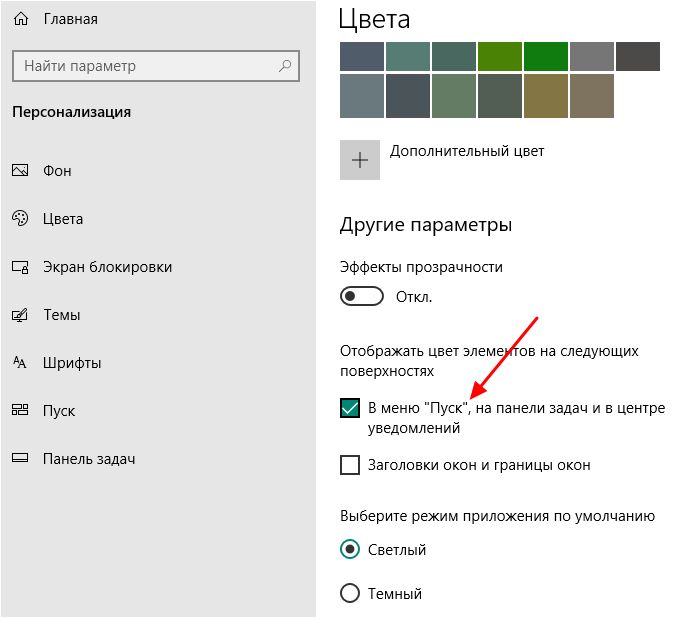Click the plus Дополнительный цвет button

(x=360, y=160)
